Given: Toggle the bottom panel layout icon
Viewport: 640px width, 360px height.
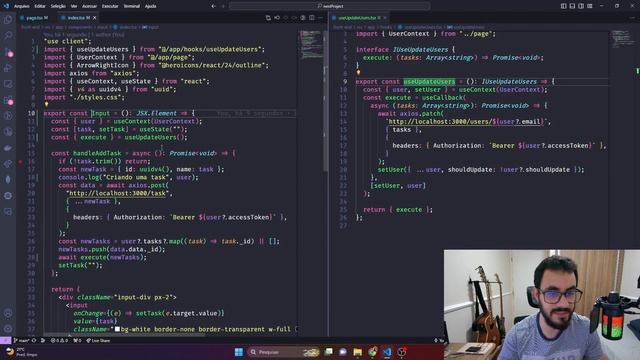Looking at the screenshot, I should point(572,6).
